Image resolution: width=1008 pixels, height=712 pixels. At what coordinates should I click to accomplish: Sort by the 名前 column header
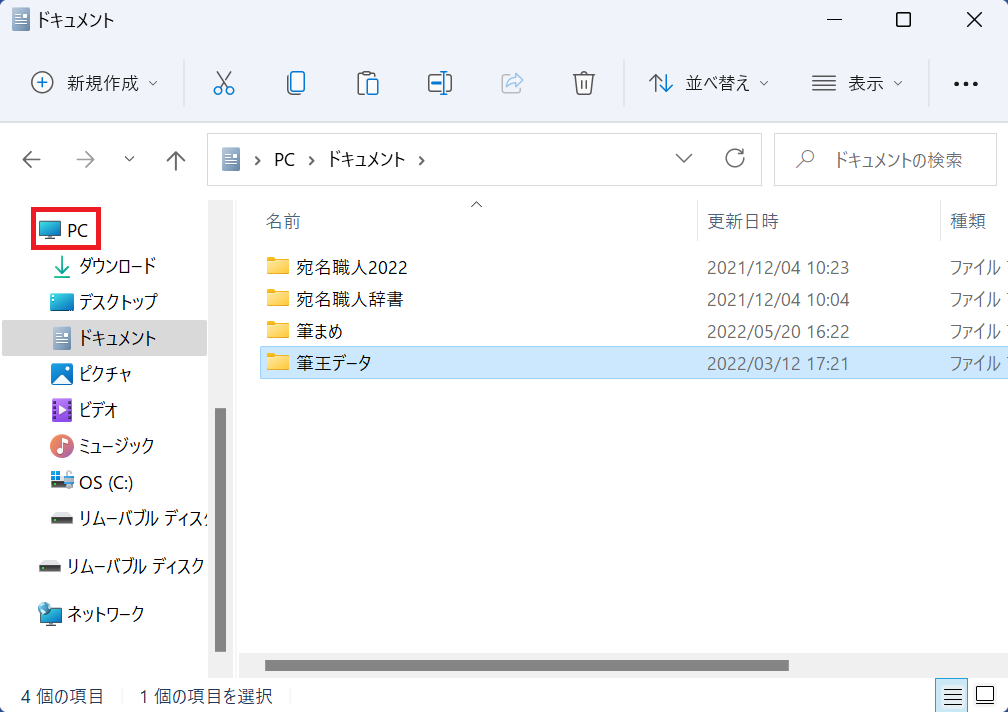[x=283, y=222]
